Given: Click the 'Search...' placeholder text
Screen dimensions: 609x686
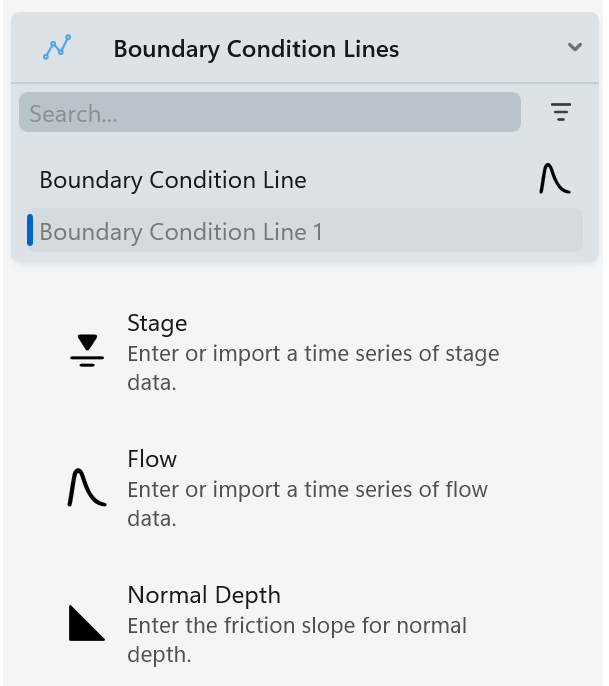Looking at the screenshot, I should coord(73,114).
